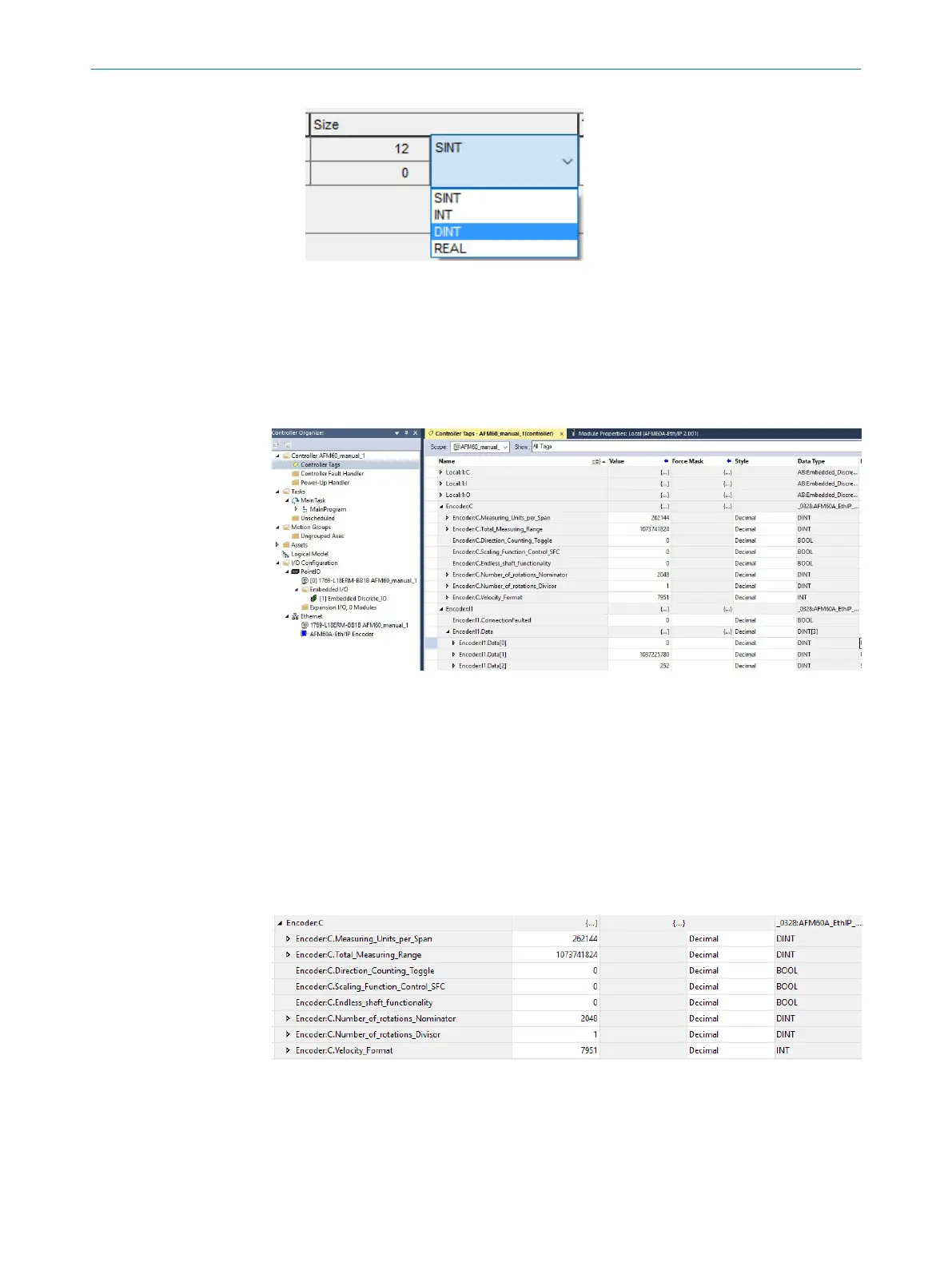Click the Size column header

click(443, 125)
